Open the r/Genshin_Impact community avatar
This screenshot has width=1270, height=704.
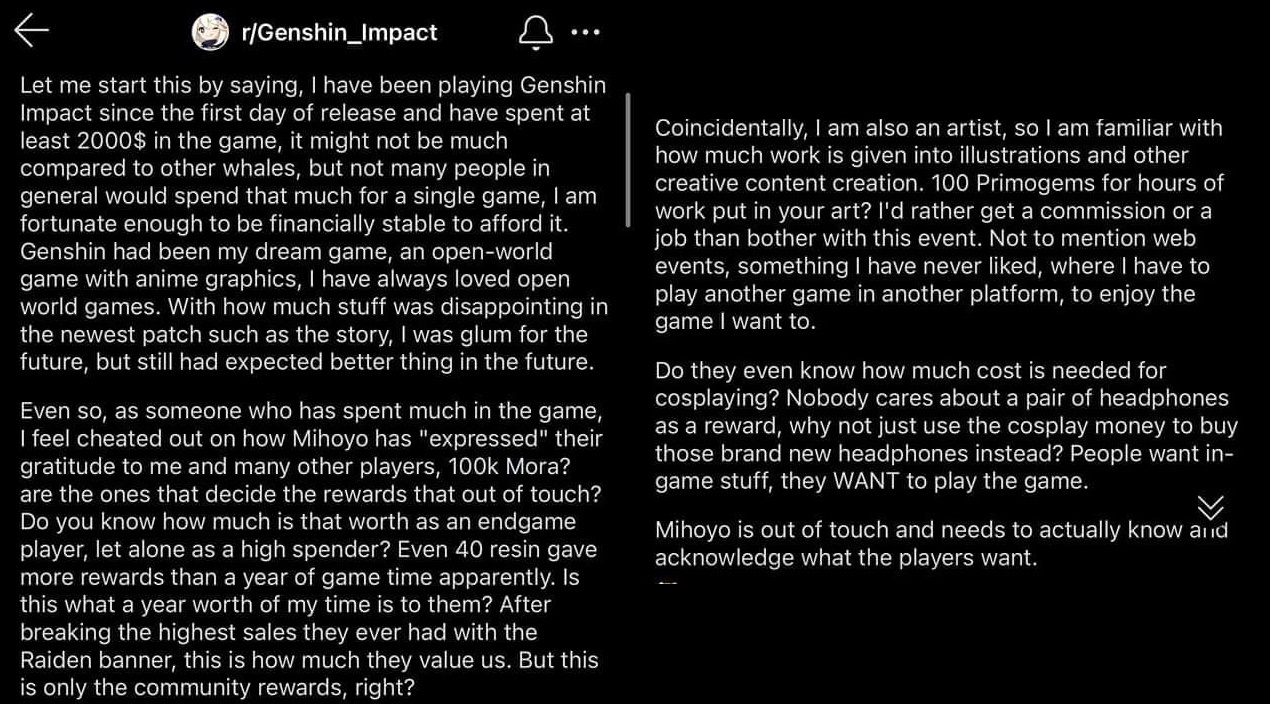pos(211,32)
